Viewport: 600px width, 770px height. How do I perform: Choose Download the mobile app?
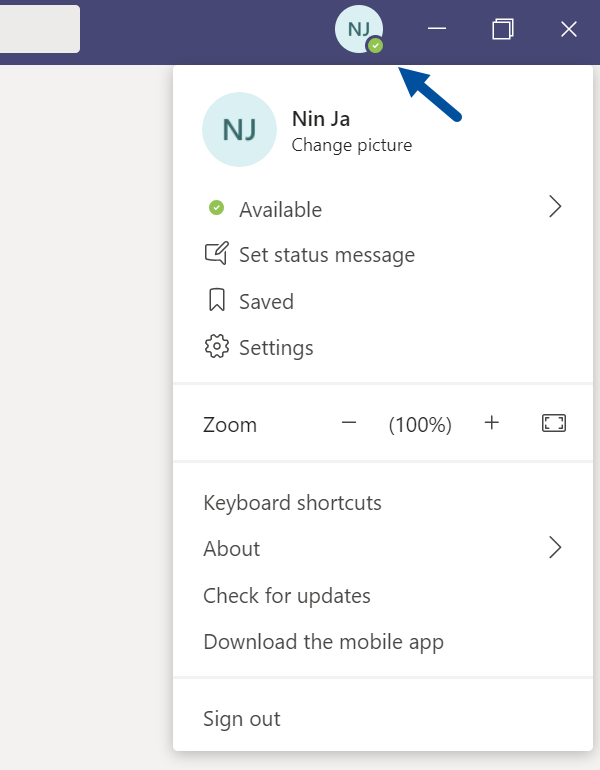324,642
